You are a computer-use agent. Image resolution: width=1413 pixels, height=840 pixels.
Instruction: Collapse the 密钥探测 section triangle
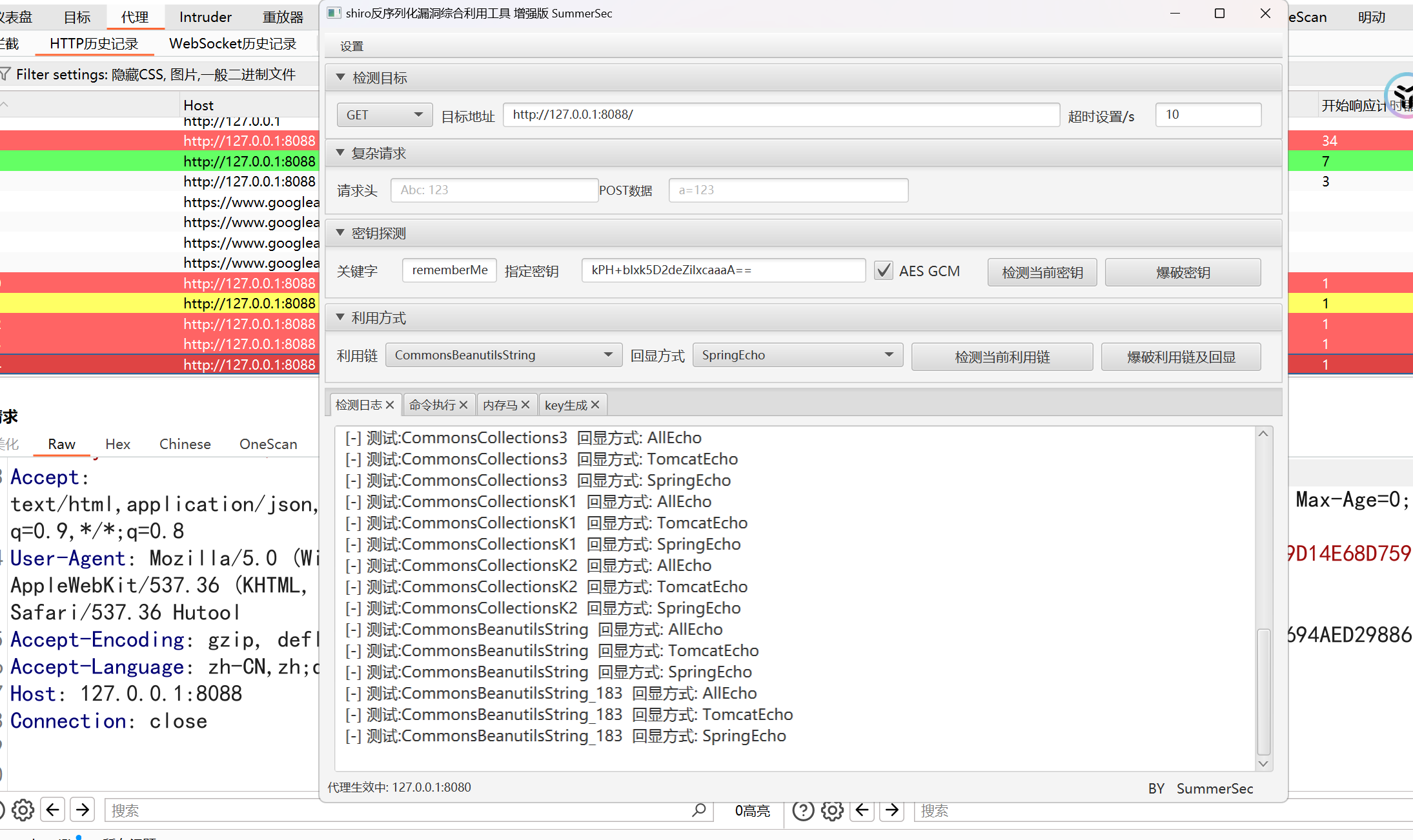(340, 233)
